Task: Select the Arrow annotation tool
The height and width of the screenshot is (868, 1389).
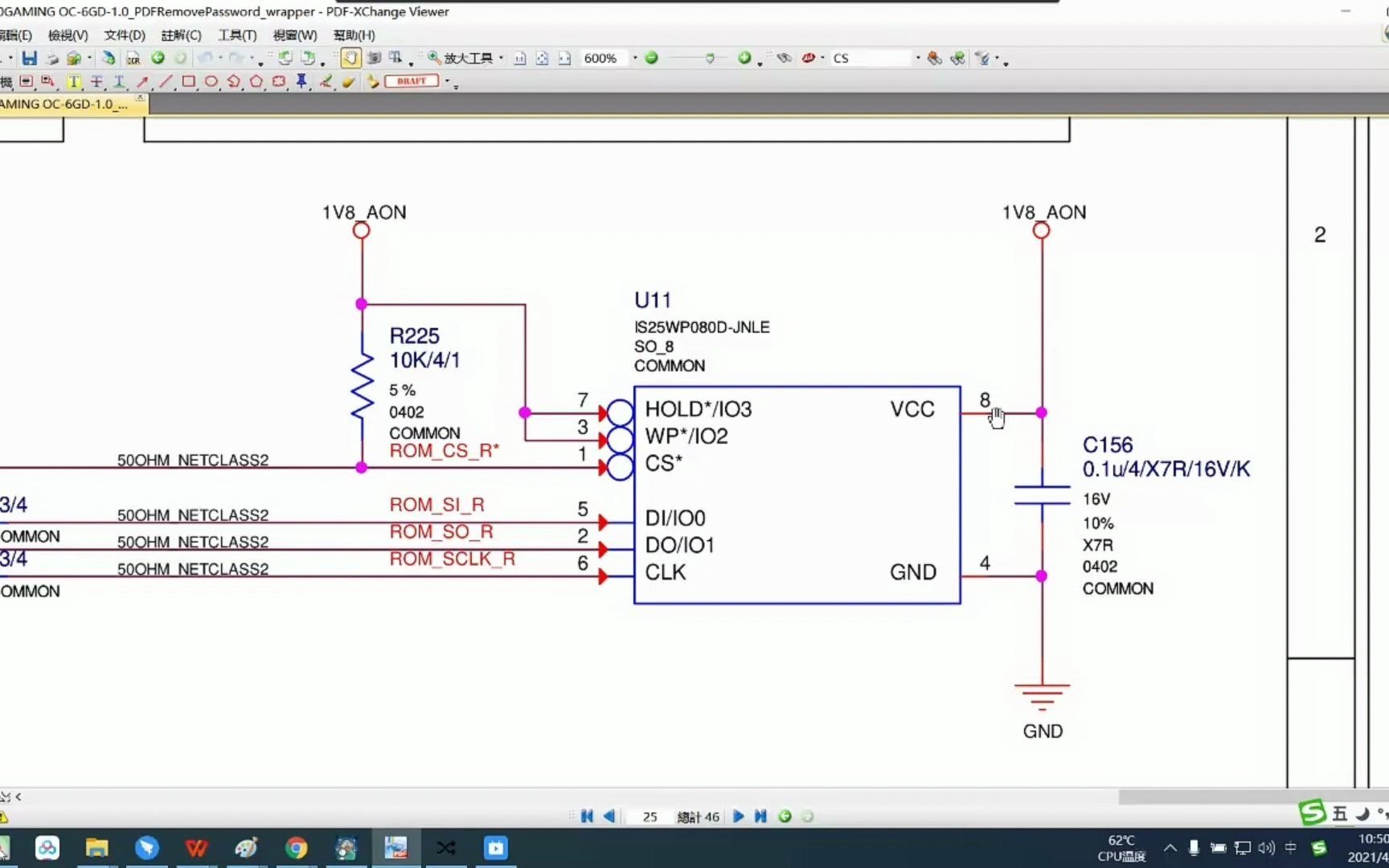Action: (x=142, y=81)
